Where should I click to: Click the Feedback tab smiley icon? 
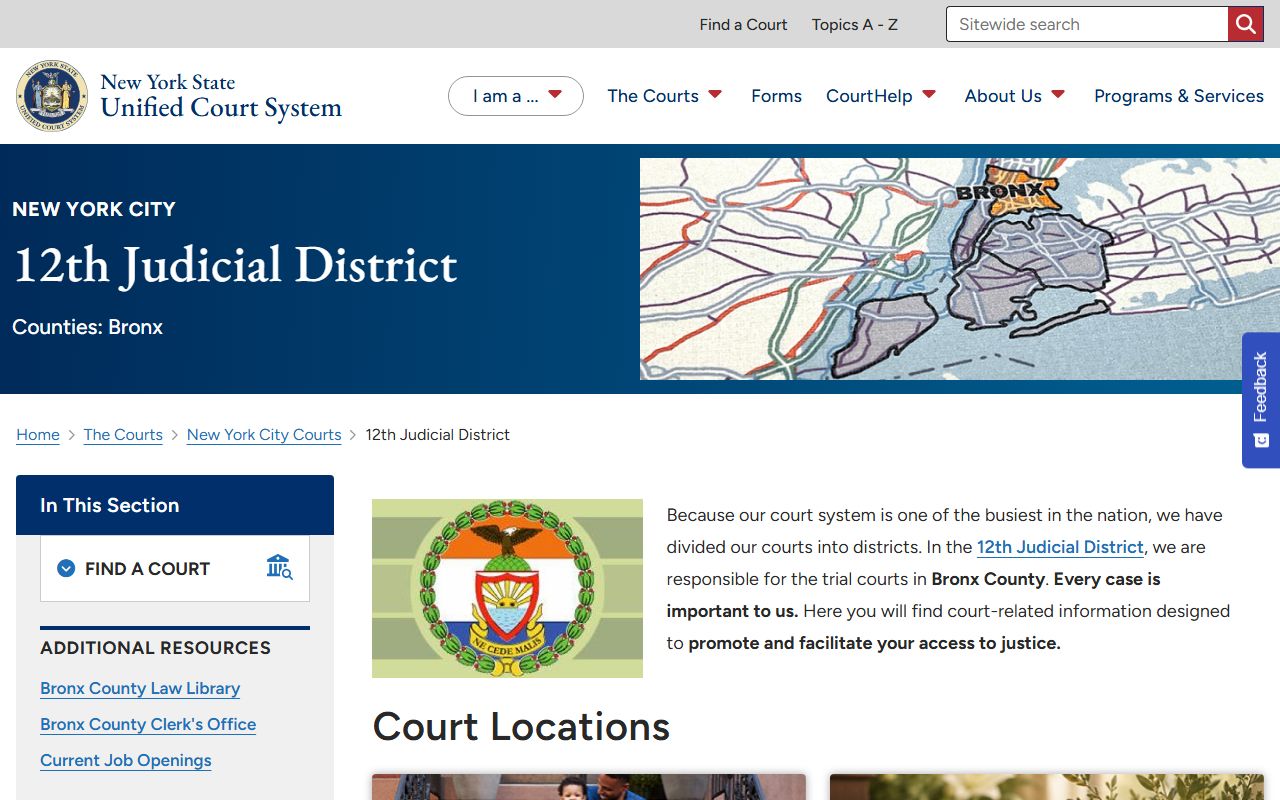pyautogui.click(x=1261, y=440)
